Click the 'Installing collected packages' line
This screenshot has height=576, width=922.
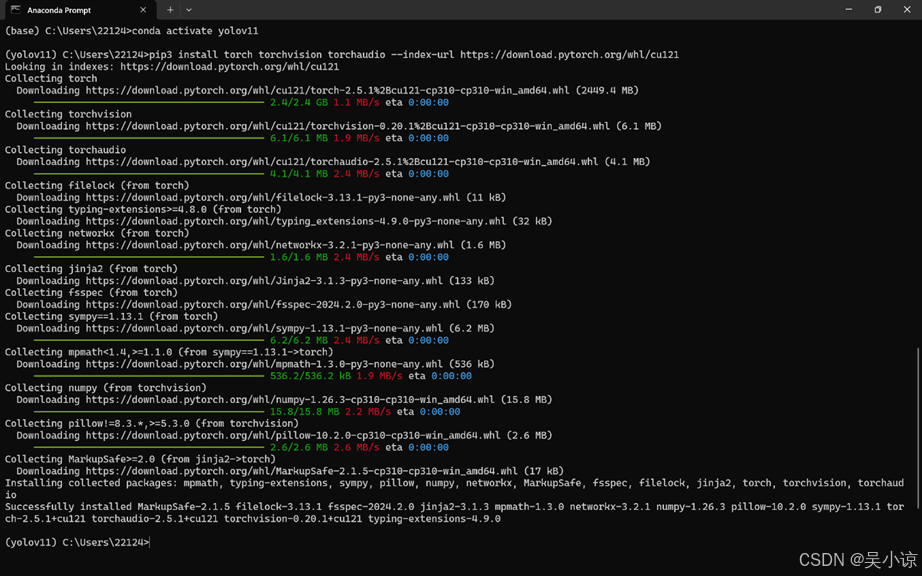point(455,489)
